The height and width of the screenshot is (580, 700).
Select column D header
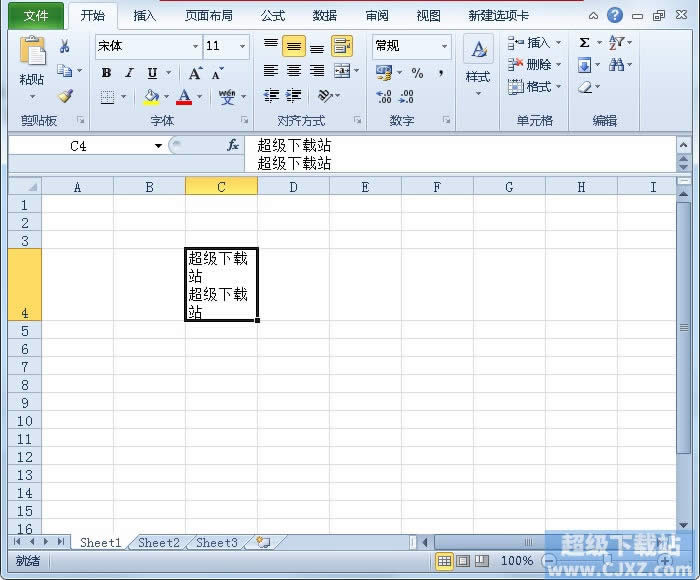coord(293,187)
